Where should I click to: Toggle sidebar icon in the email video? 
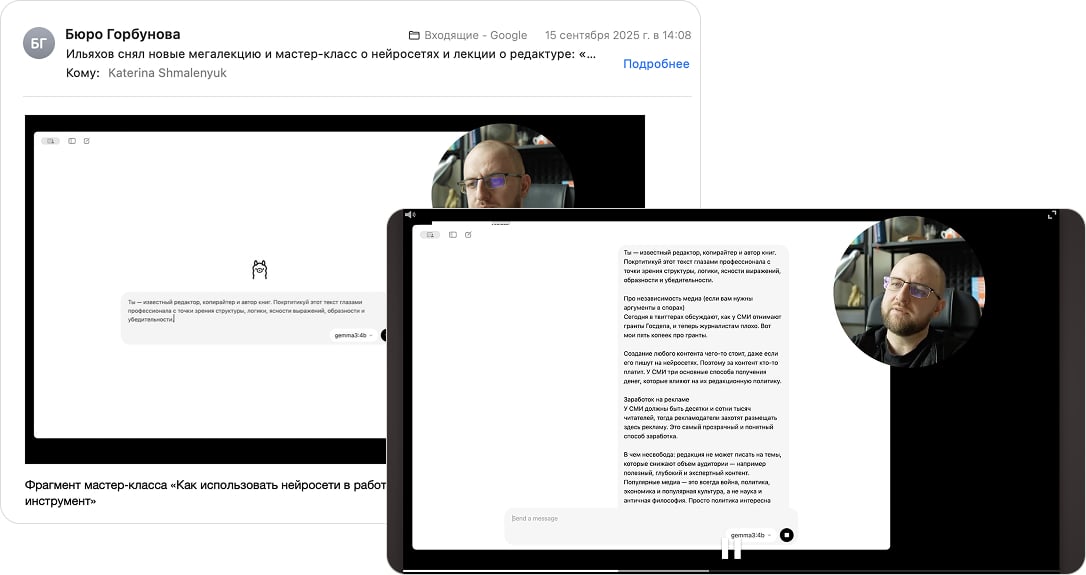(72, 141)
